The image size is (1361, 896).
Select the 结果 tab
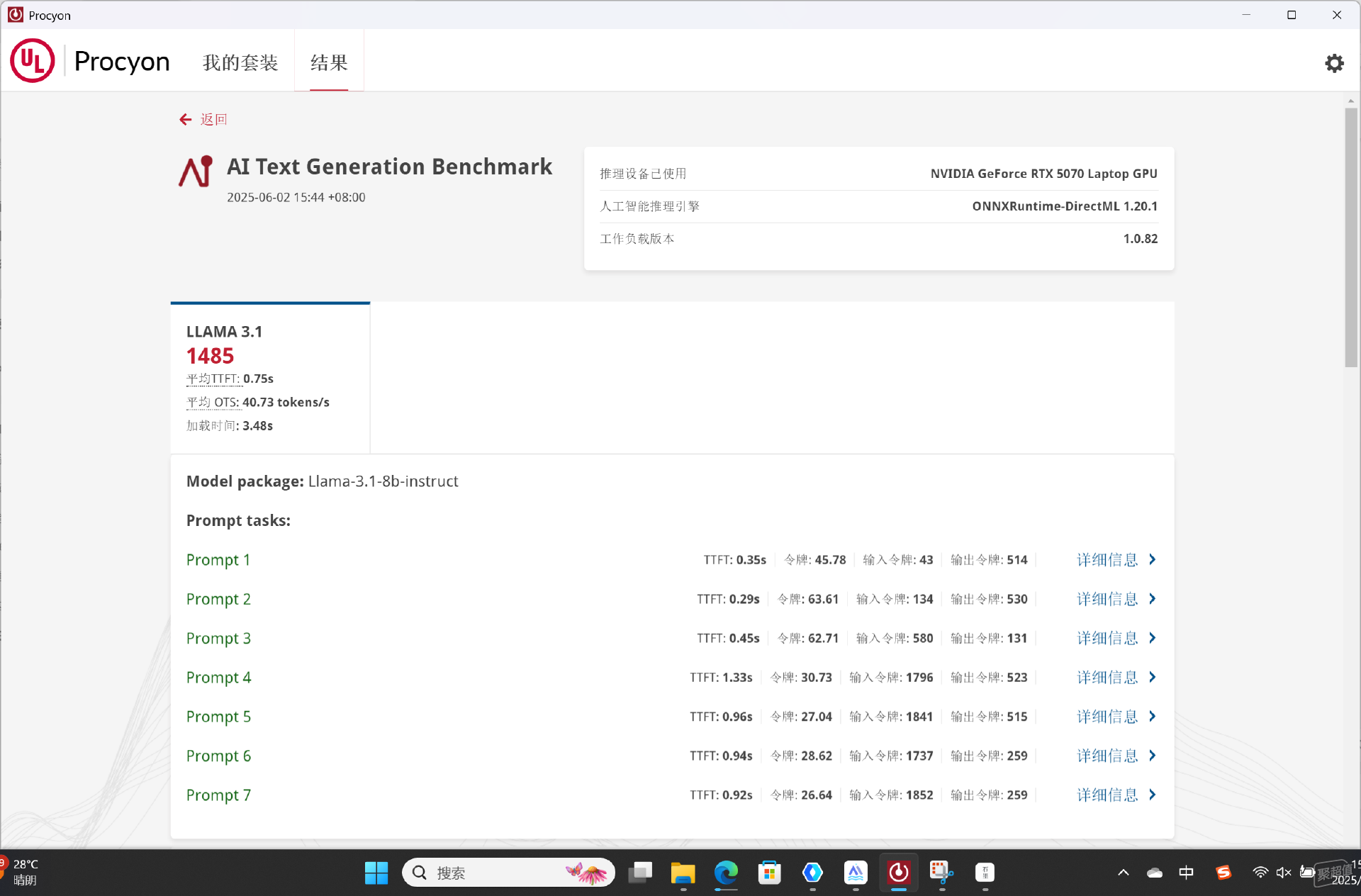click(329, 62)
